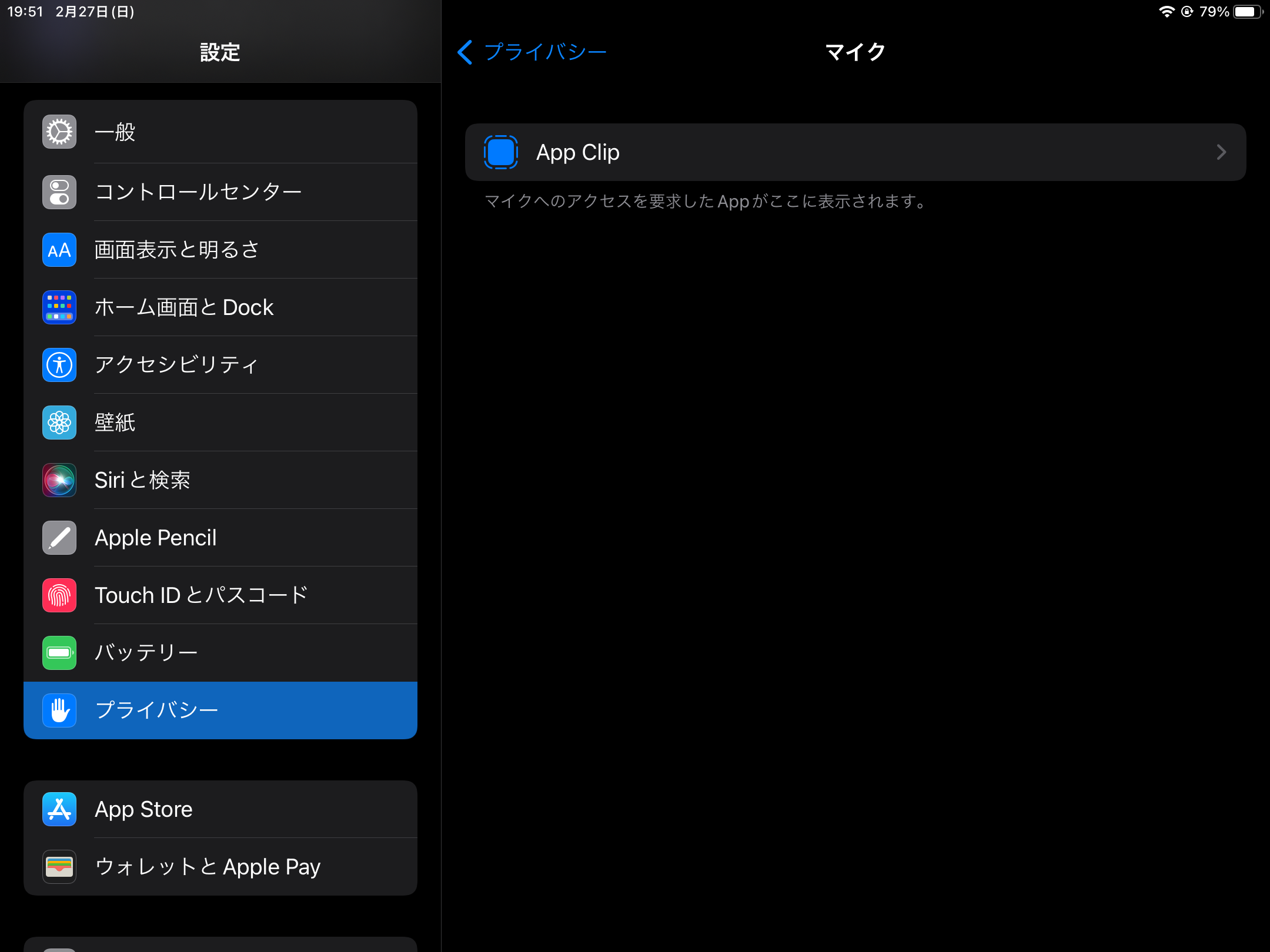The image size is (1270, 952).
Task: Tap the Wallpaper flower icon
Action: (x=59, y=423)
